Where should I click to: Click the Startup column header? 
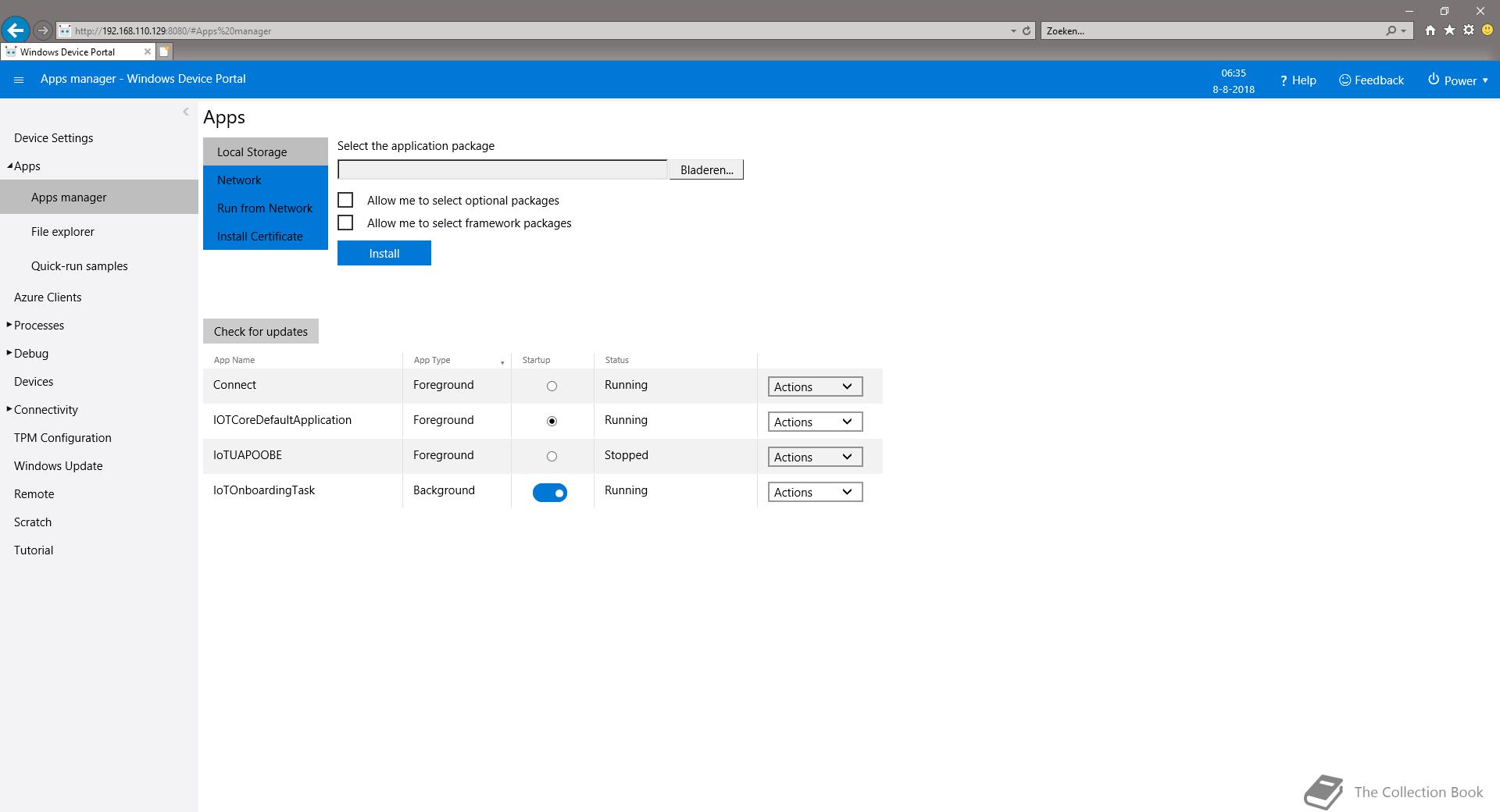(x=536, y=360)
